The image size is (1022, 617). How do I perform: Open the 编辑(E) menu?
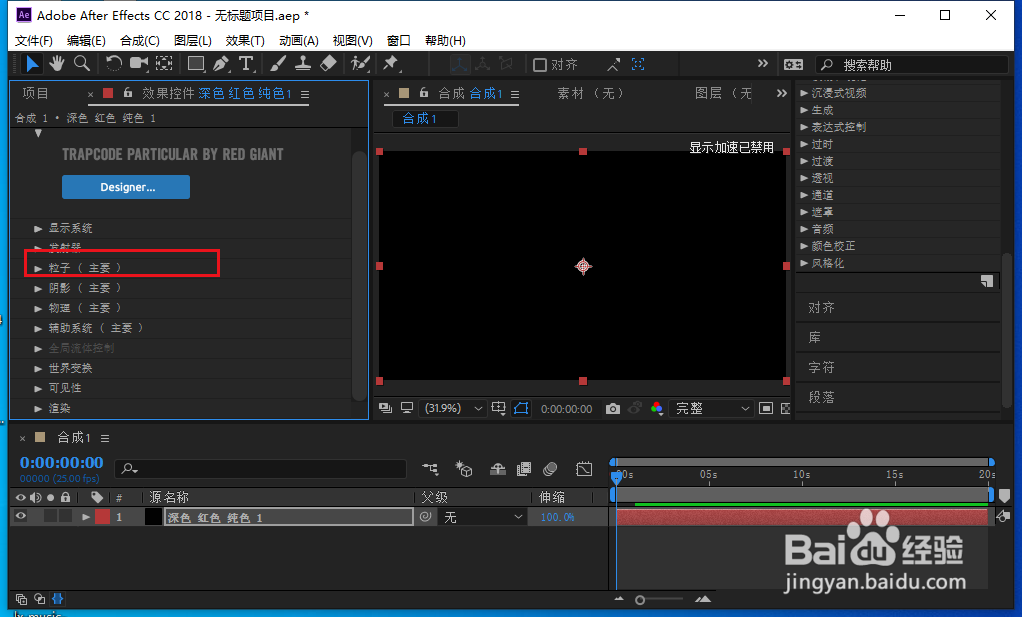click(x=86, y=40)
